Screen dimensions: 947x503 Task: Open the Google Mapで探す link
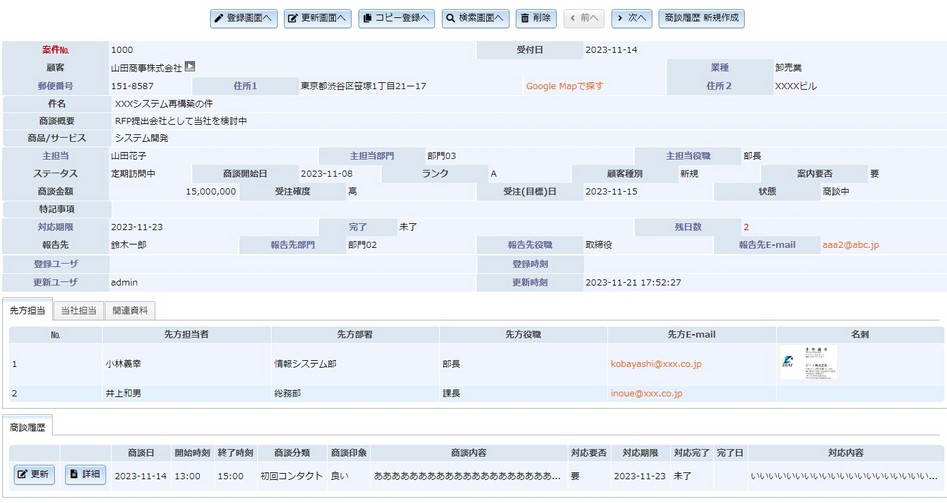[x=565, y=86]
